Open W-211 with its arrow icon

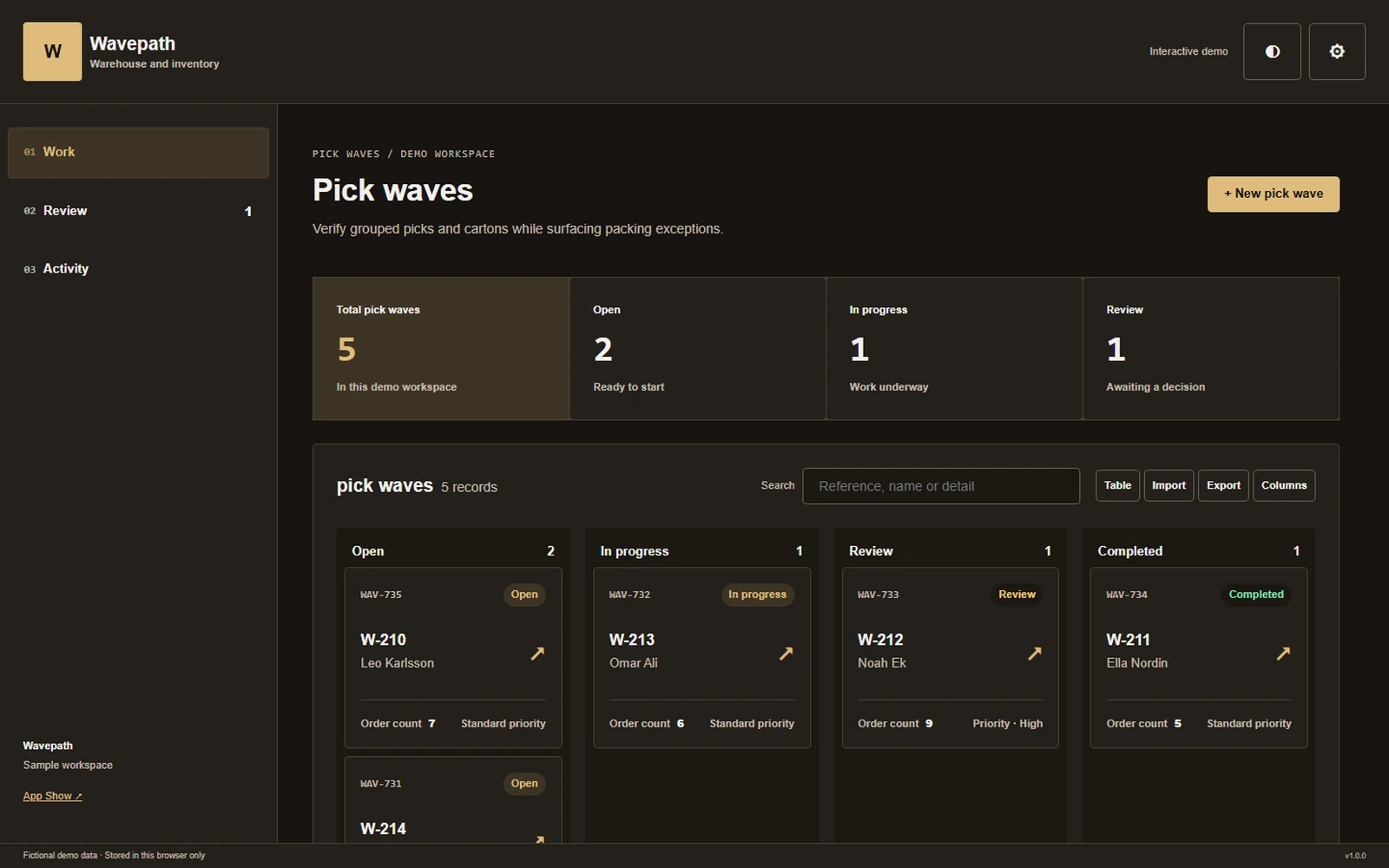click(1283, 653)
